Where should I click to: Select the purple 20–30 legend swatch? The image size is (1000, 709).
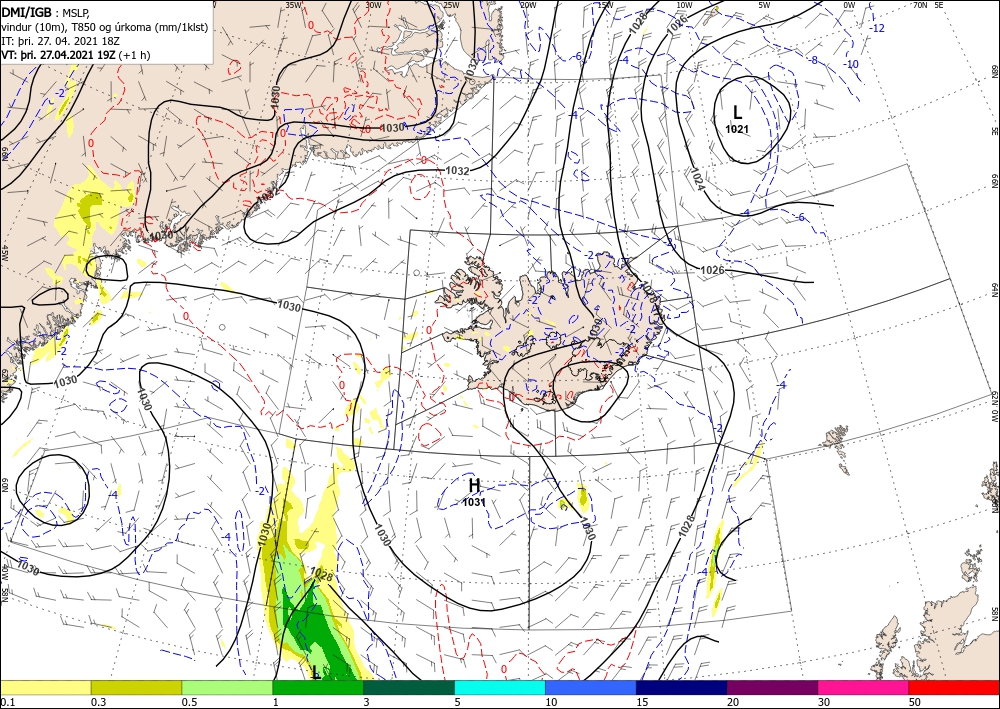click(772, 687)
